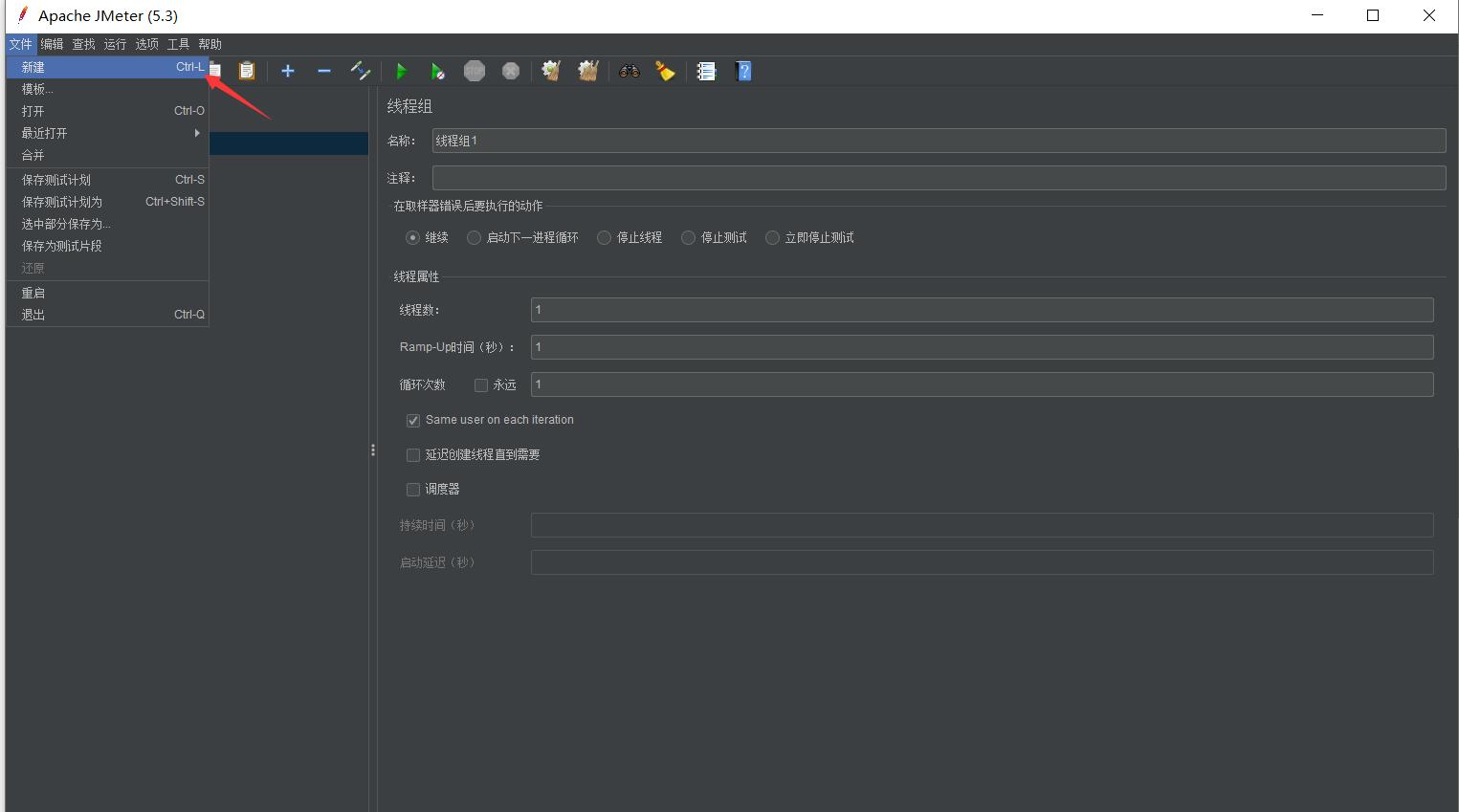Open the 模板... menu entry
This screenshot has height=812, width=1459.
pyautogui.click(x=107, y=89)
